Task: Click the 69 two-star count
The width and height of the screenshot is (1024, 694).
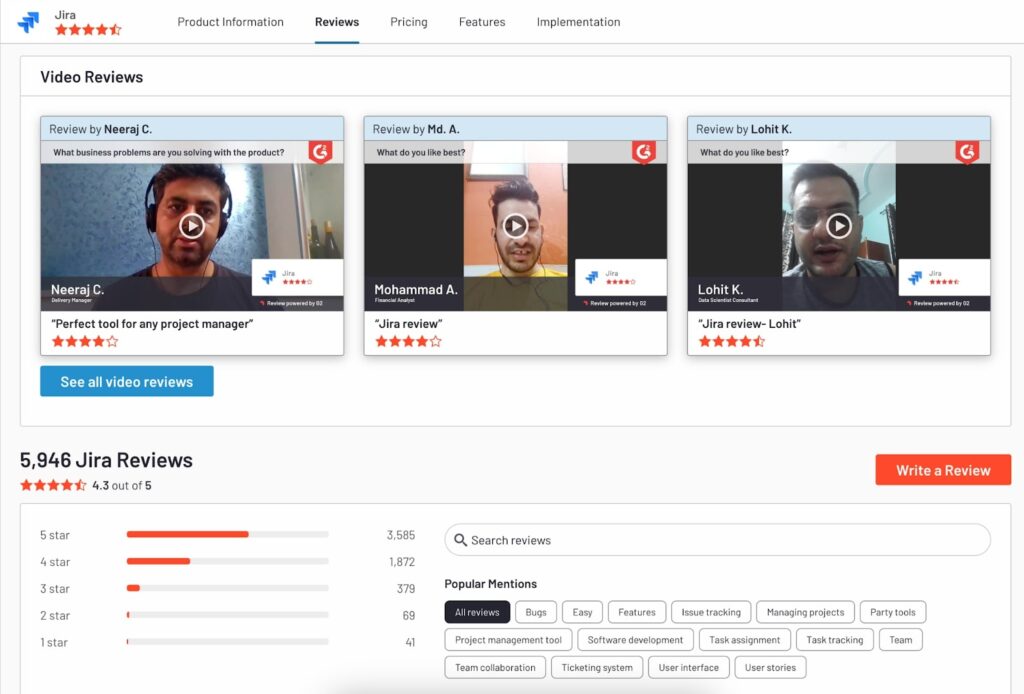Action: [409, 615]
